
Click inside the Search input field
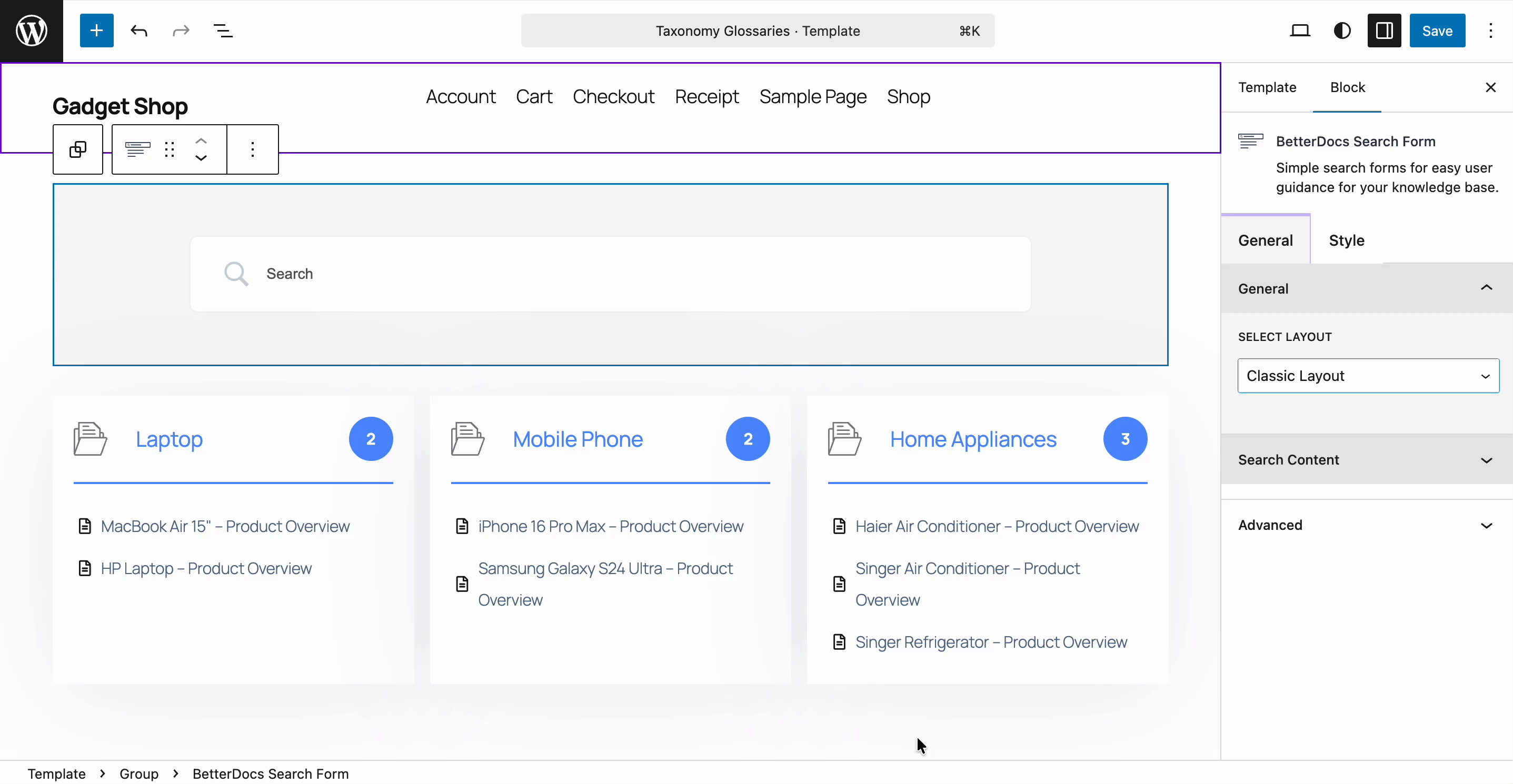point(610,274)
